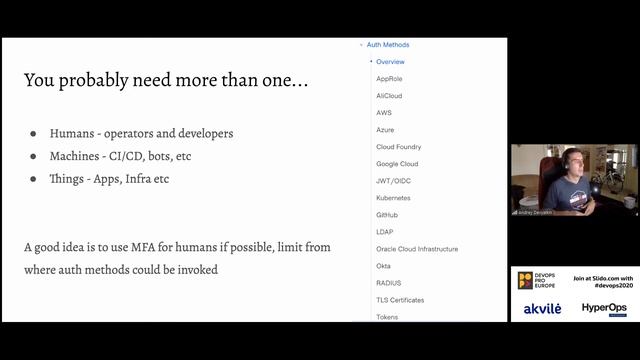
Task: Click the 'Join at Slido.com with #devops2020' text
Action: coord(603,282)
